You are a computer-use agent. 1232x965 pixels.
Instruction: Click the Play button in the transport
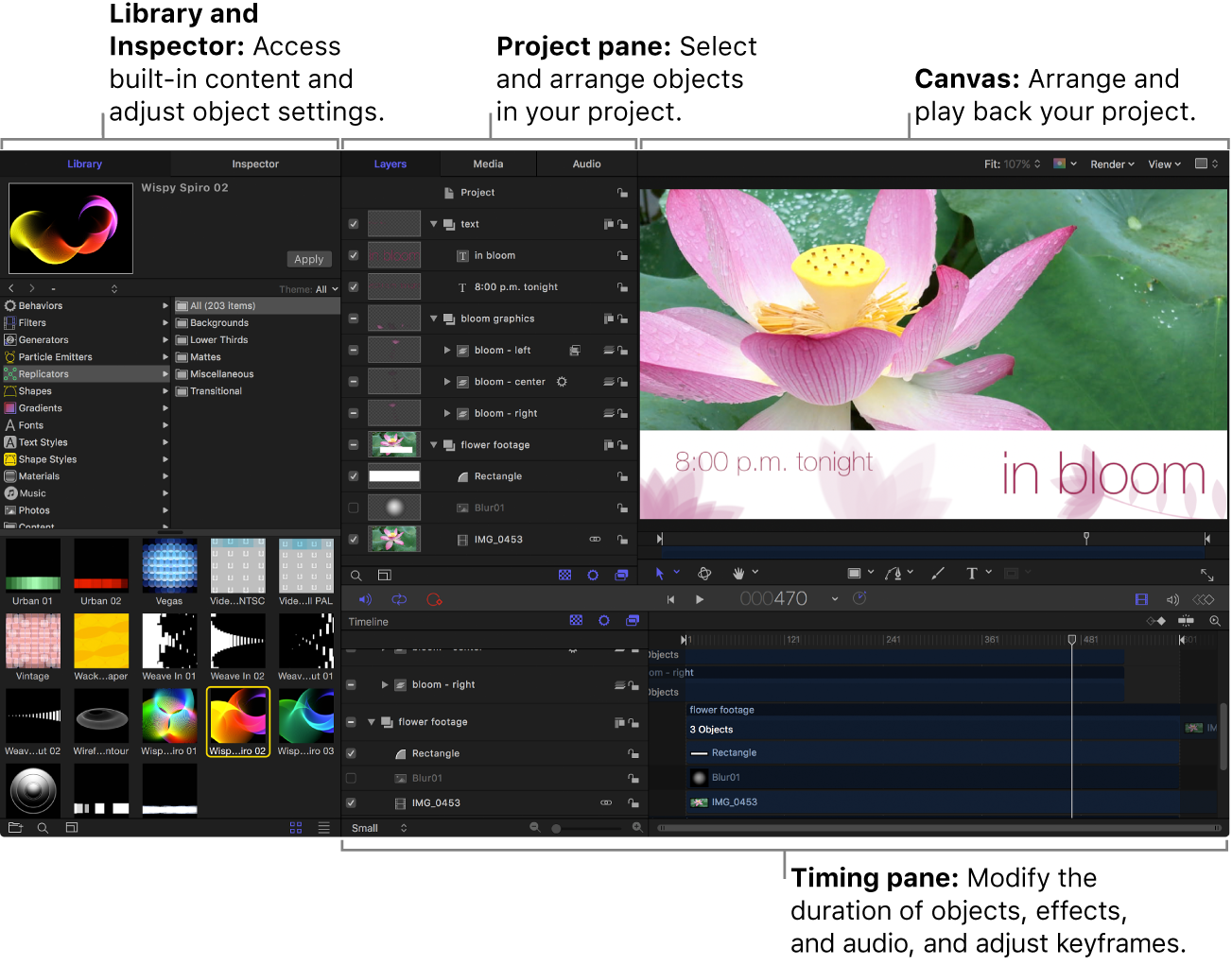click(x=700, y=599)
